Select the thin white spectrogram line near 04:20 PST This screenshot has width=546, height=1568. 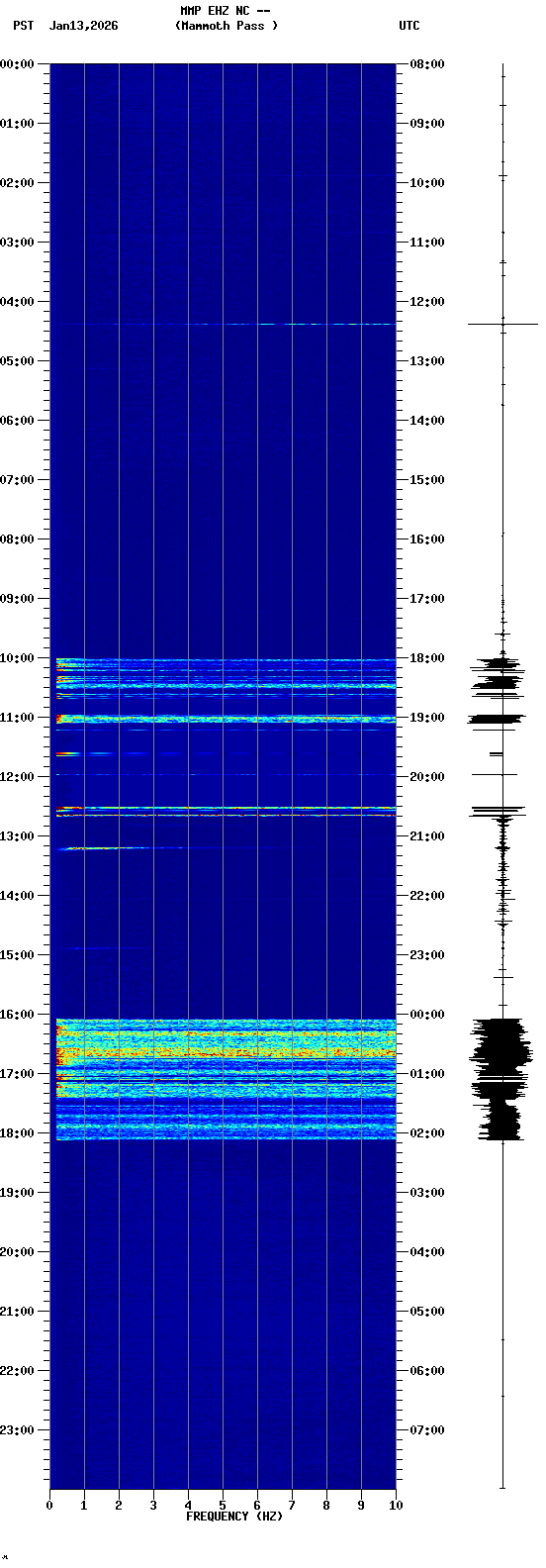pos(226,324)
